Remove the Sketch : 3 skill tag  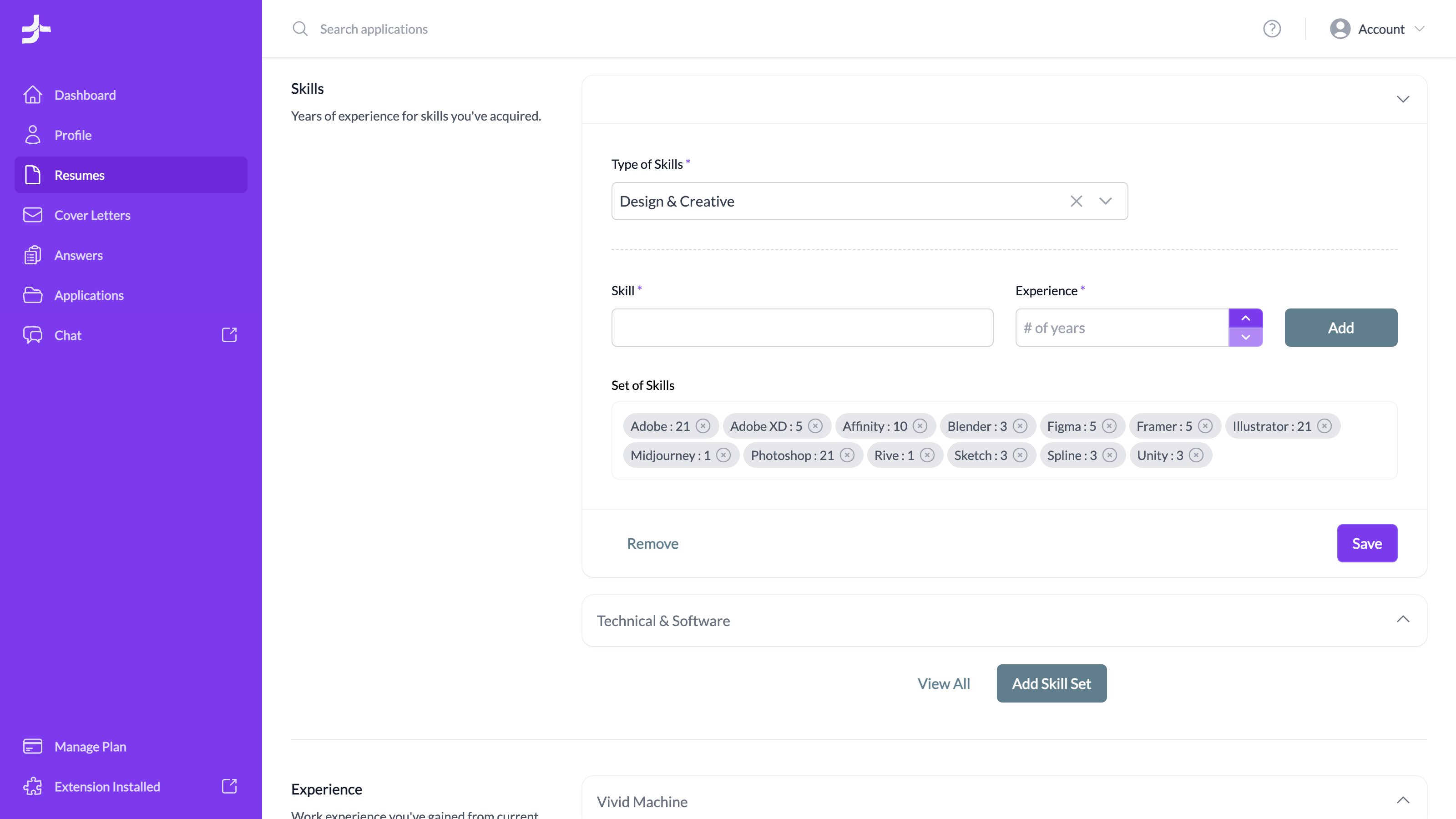pos(1020,455)
